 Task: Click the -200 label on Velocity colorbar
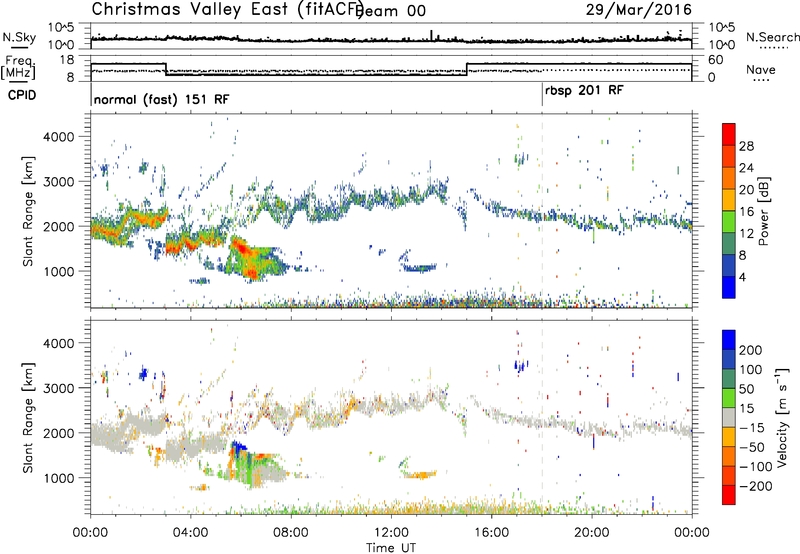coord(755,486)
